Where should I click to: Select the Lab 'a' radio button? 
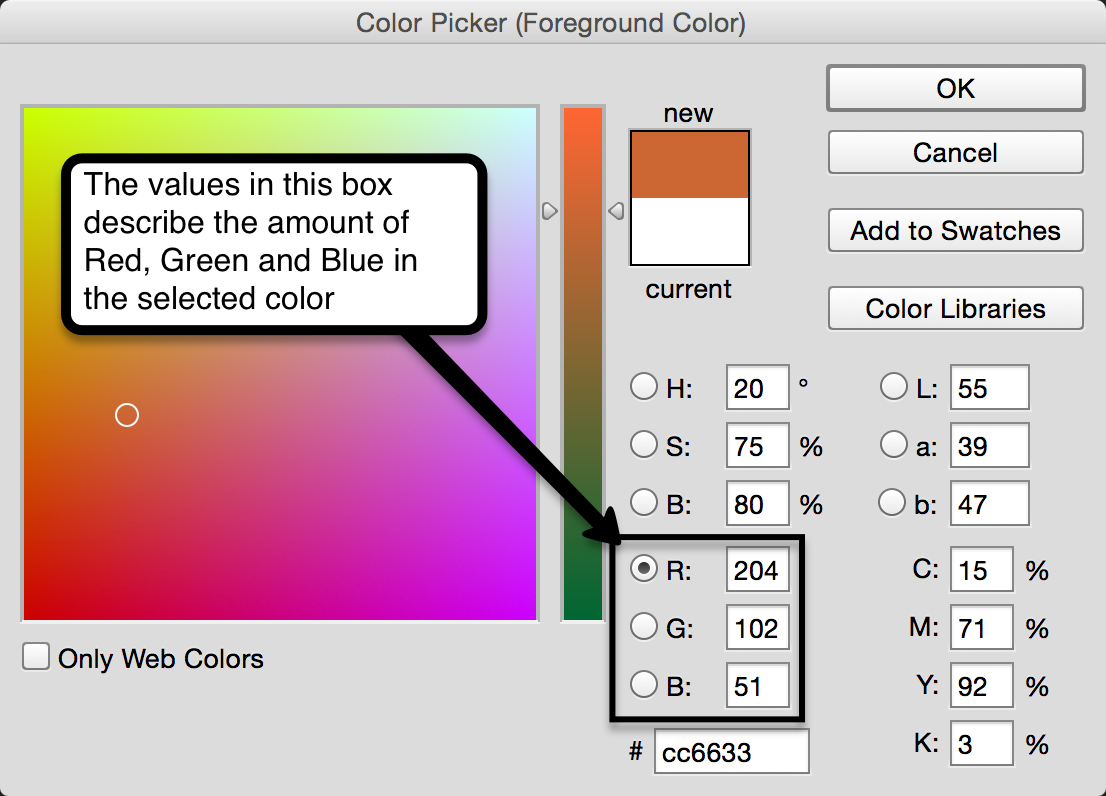(x=893, y=445)
